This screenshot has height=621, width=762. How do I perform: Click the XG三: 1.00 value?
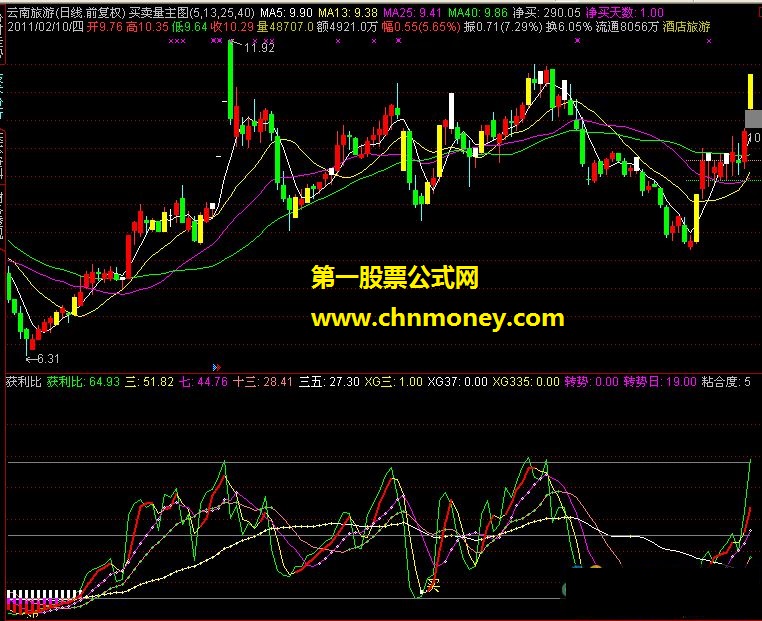click(394, 381)
